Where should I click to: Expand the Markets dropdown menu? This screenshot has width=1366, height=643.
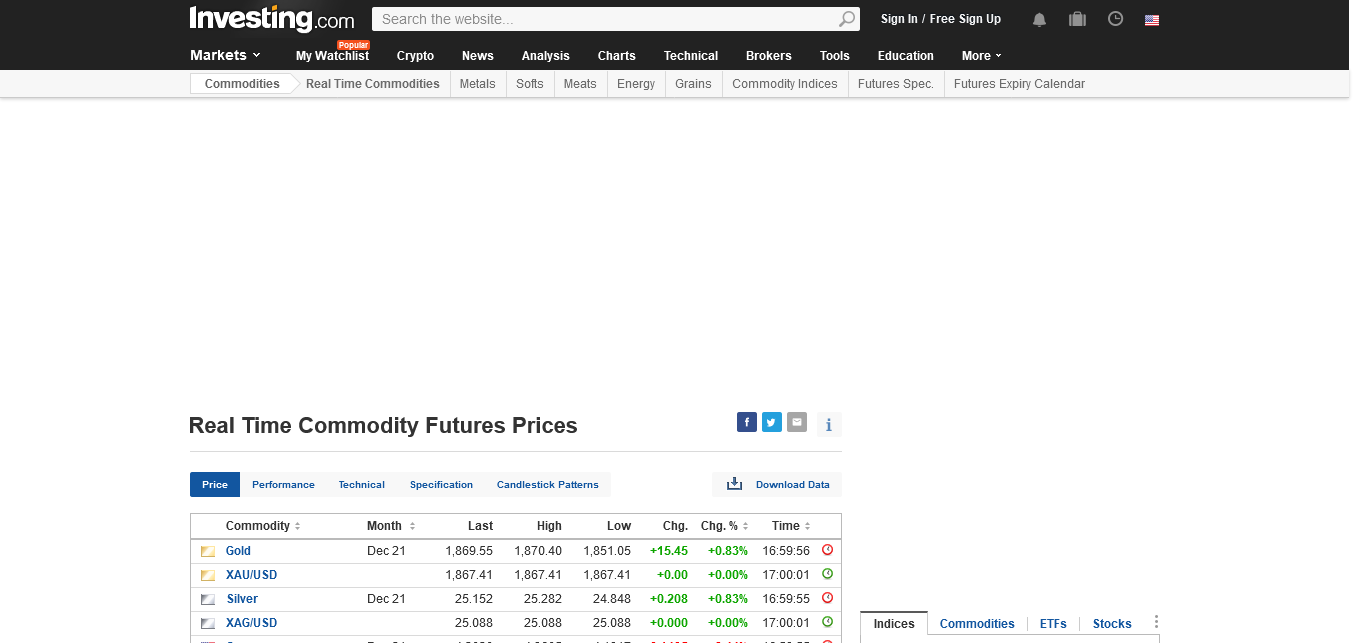tap(225, 55)
